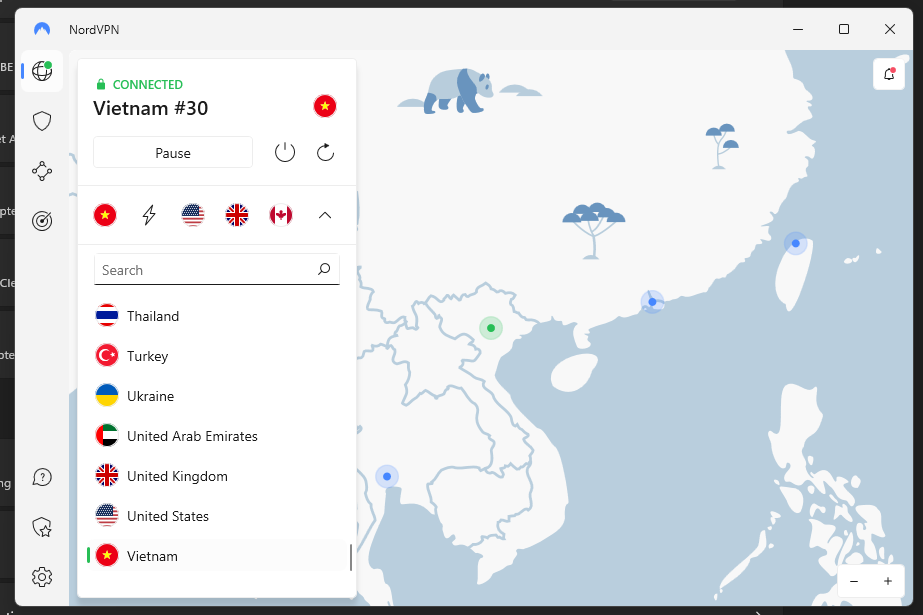Viewport: 923px width, 615px height.
Task: Click the Pause button
Action: pos(173,153)
